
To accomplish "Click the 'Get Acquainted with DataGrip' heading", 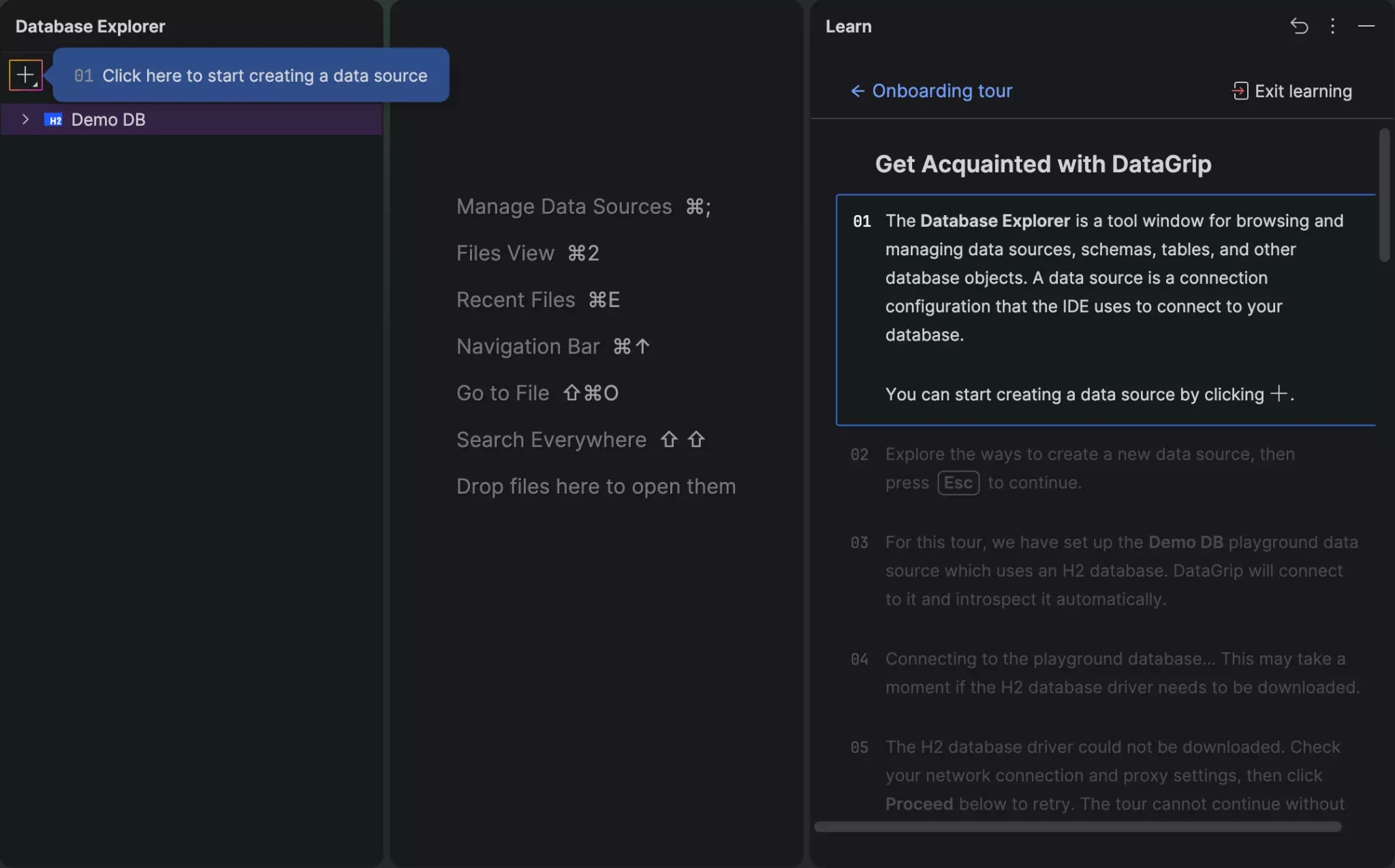I will coord(1043,163).
